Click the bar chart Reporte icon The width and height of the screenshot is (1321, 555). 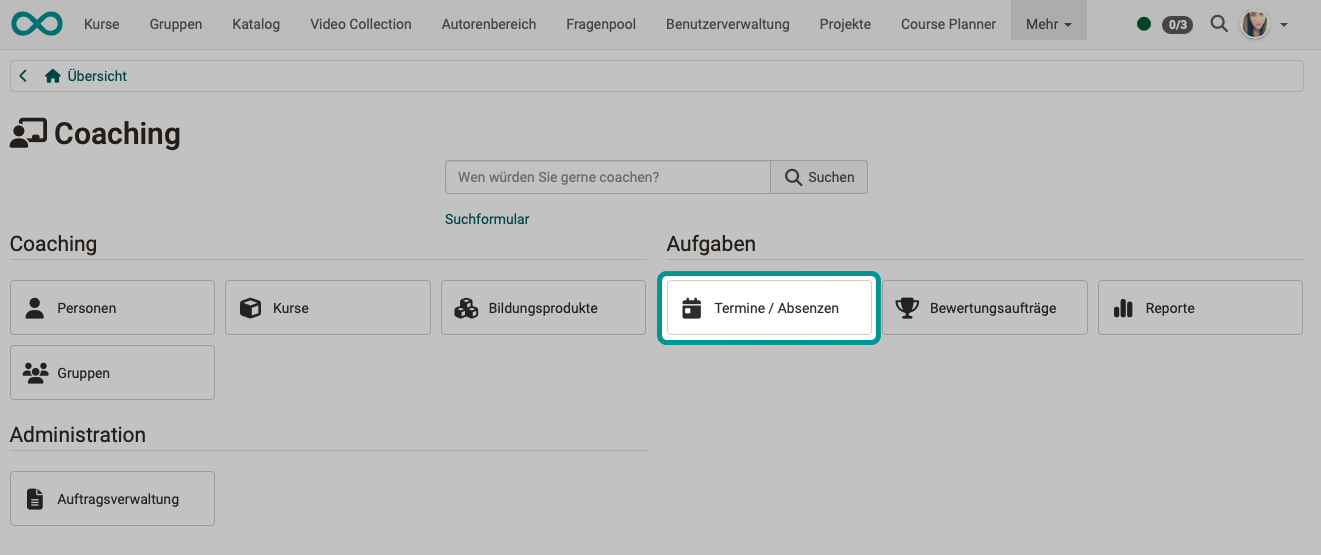pos(1123,308)
